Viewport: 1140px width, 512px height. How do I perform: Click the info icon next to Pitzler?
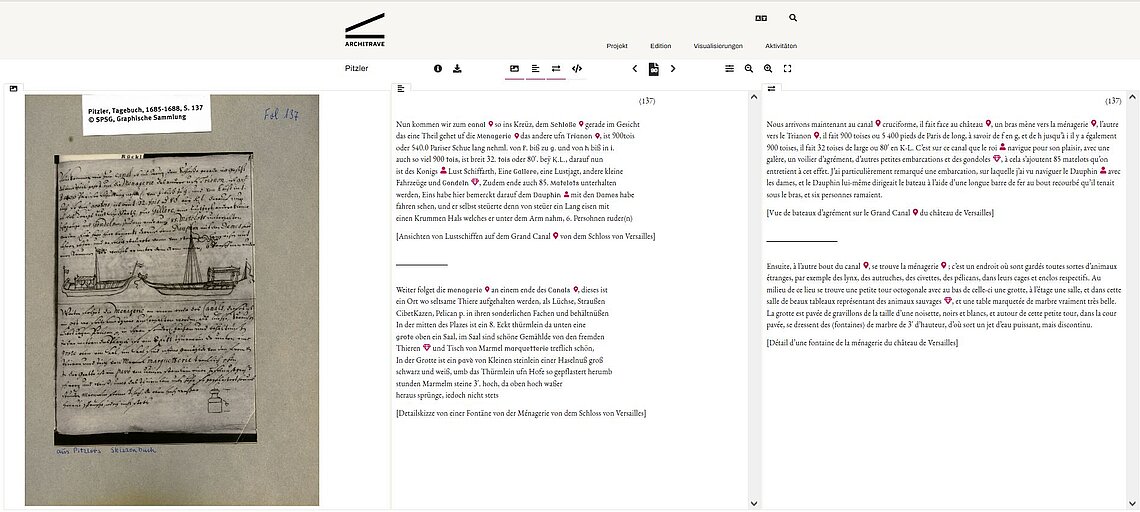tap(437, 69)
